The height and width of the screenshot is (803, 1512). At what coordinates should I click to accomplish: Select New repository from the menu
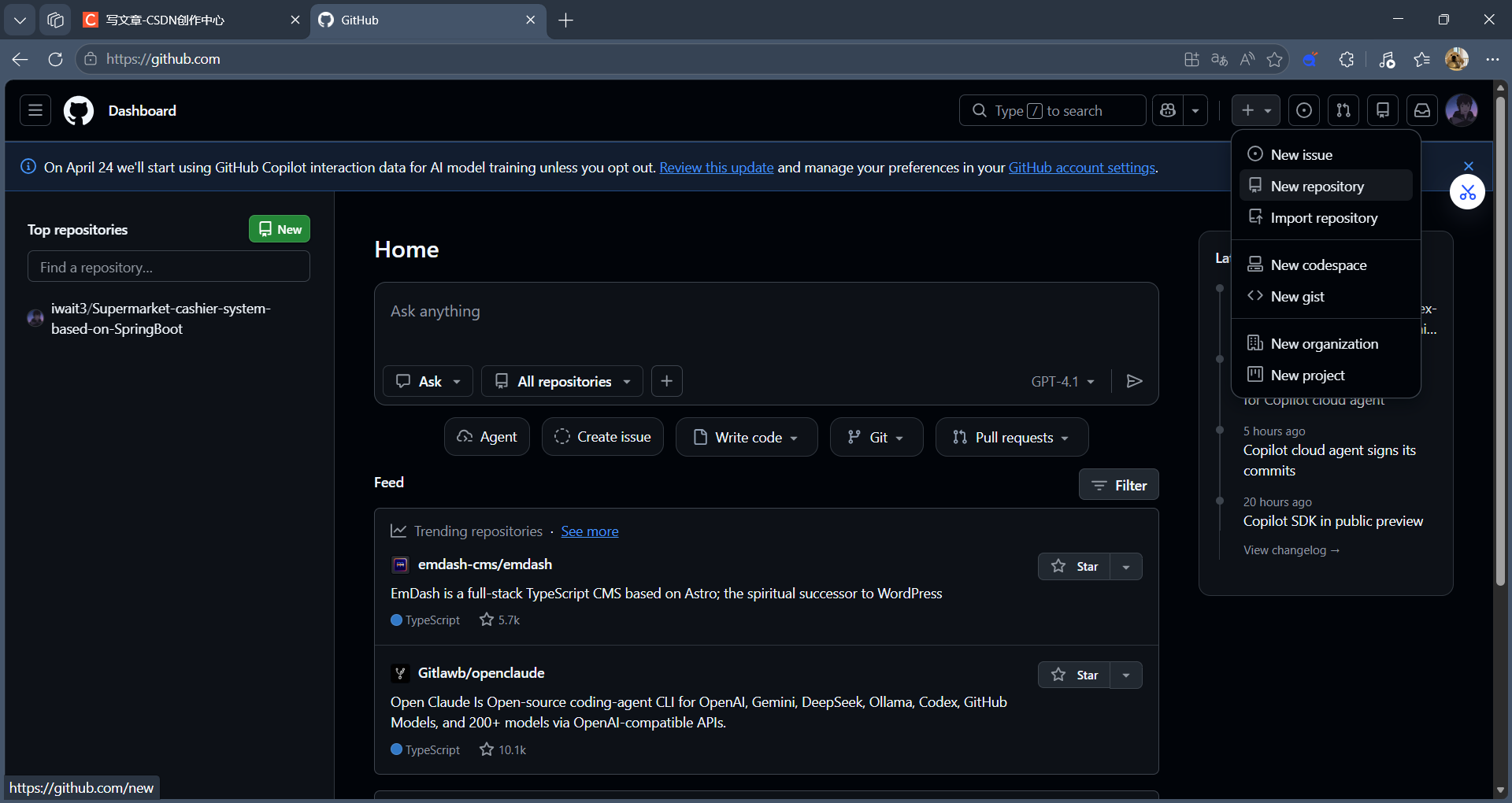click(1326, 186)
